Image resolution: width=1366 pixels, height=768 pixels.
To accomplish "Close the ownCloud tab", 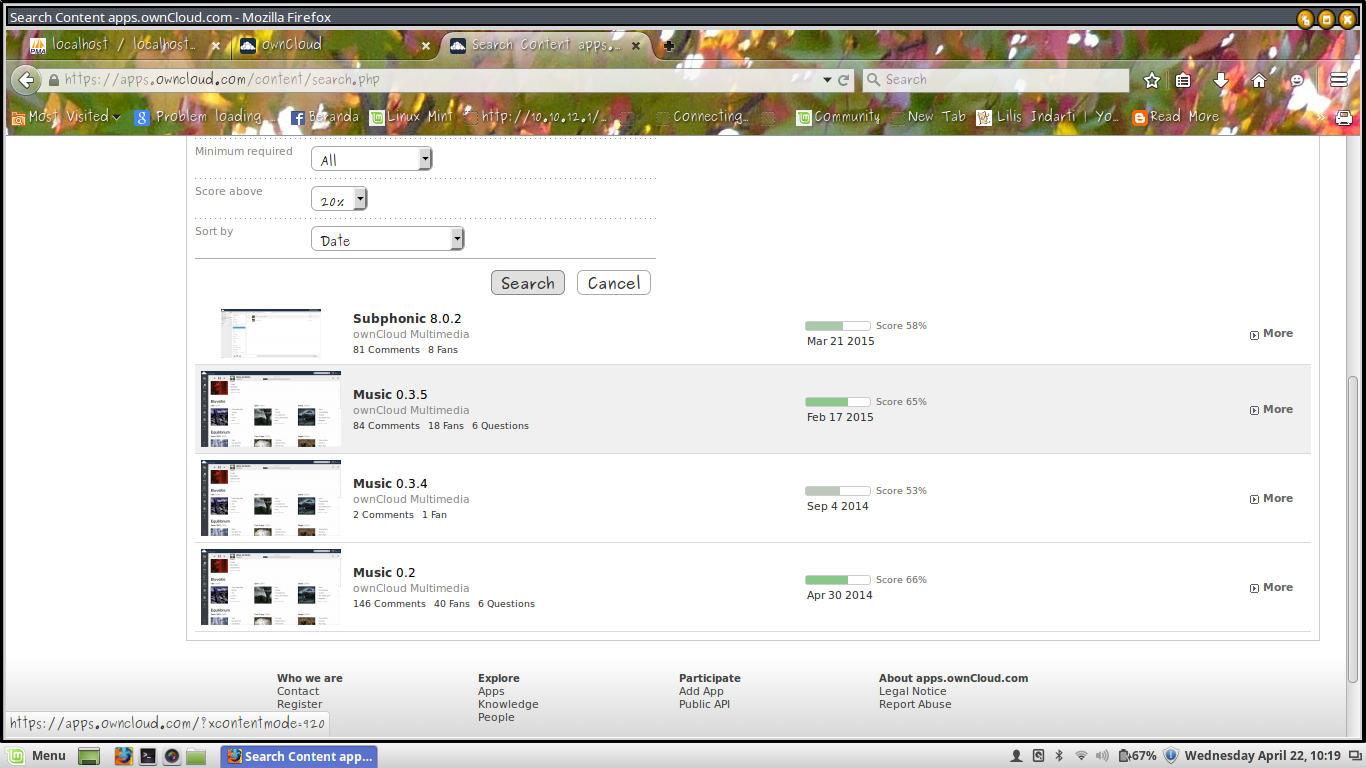I will [x=426, y=46].
